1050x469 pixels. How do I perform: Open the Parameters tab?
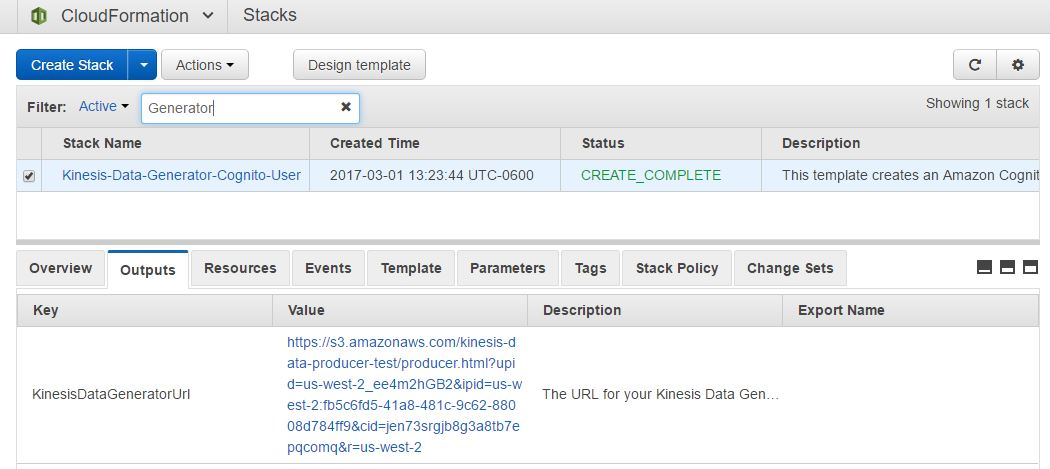(508, 269)
